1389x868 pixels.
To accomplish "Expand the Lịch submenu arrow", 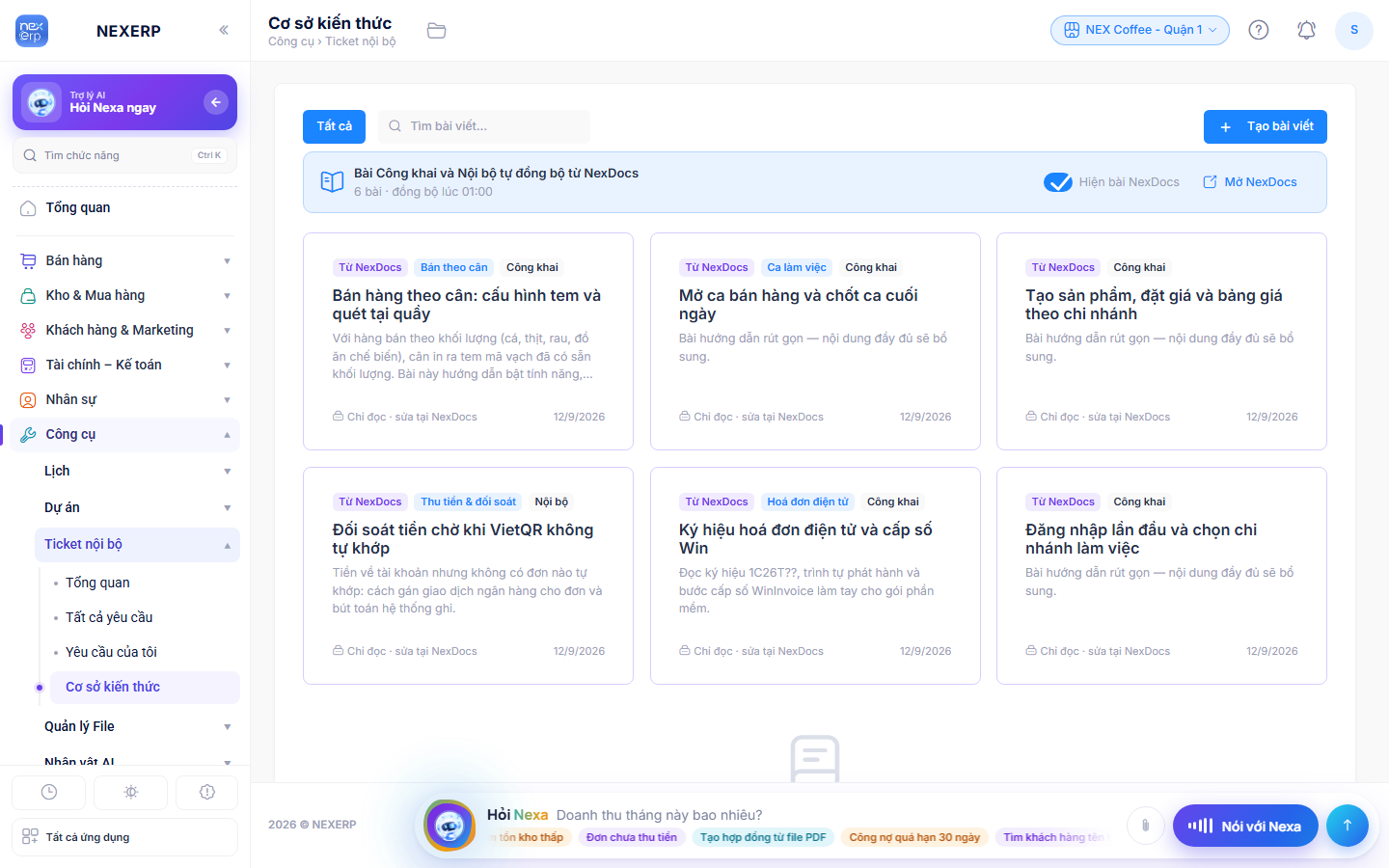I will coord(228,472).
